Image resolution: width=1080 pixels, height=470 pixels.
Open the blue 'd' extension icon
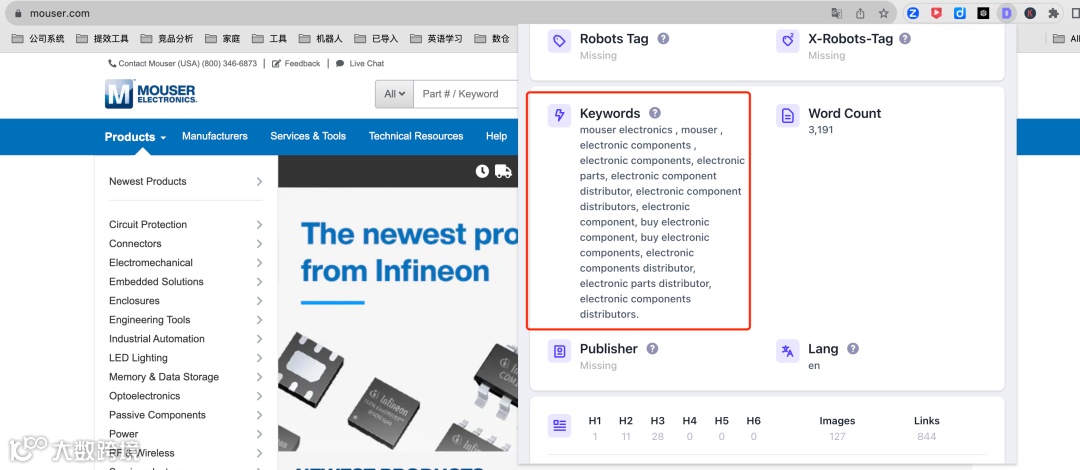pyautogui.click(x=959, y=13)
